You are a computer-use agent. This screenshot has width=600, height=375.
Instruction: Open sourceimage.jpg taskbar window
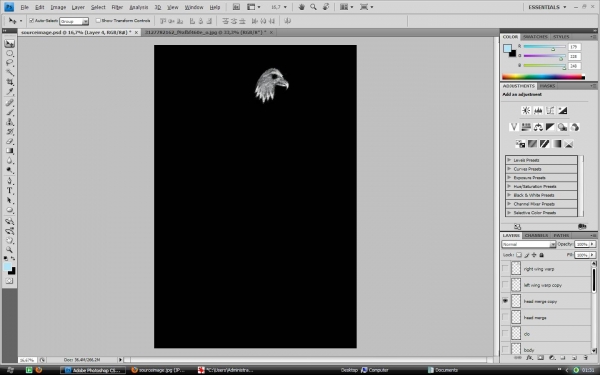159,370
